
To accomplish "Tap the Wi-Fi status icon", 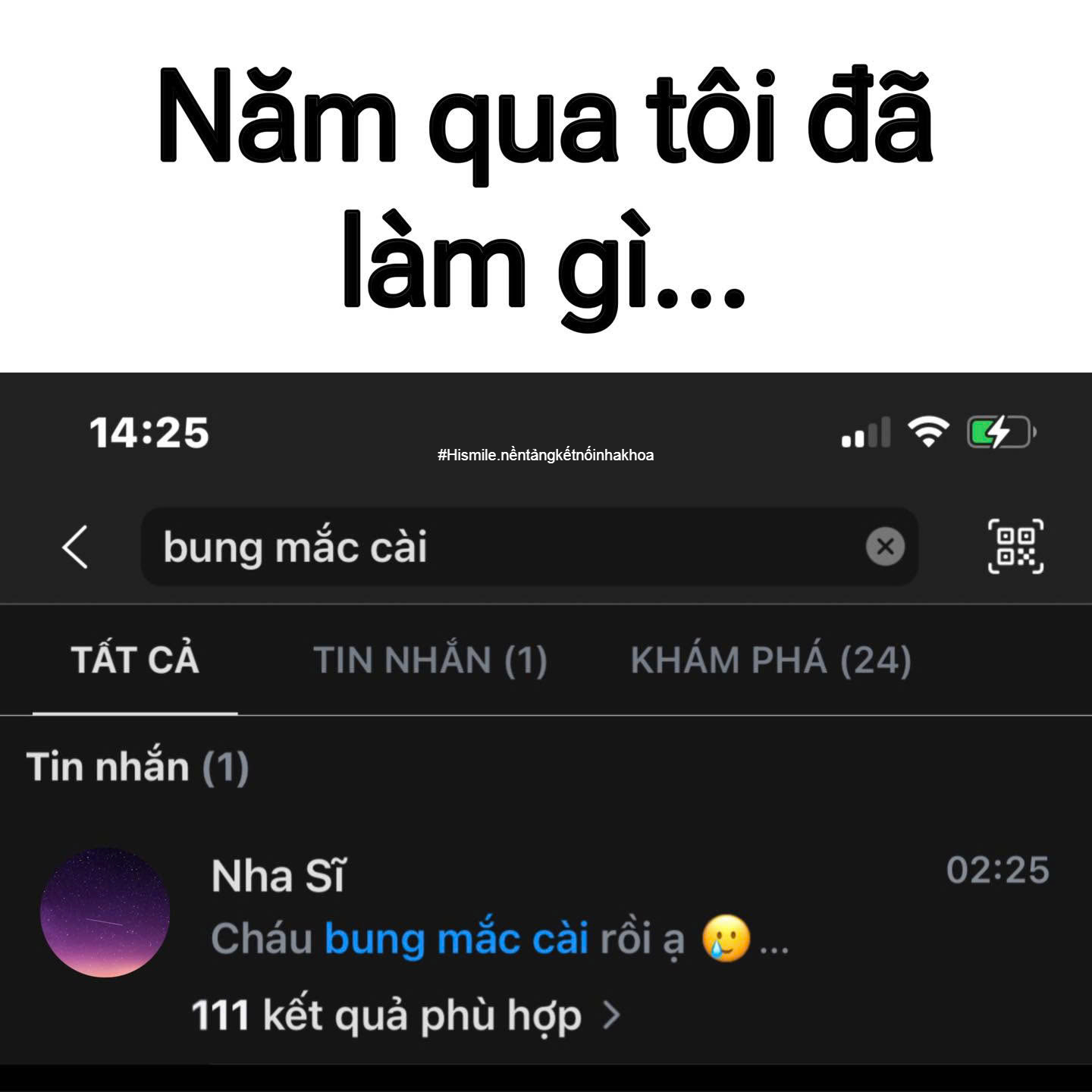I will (x=929, y=432).
